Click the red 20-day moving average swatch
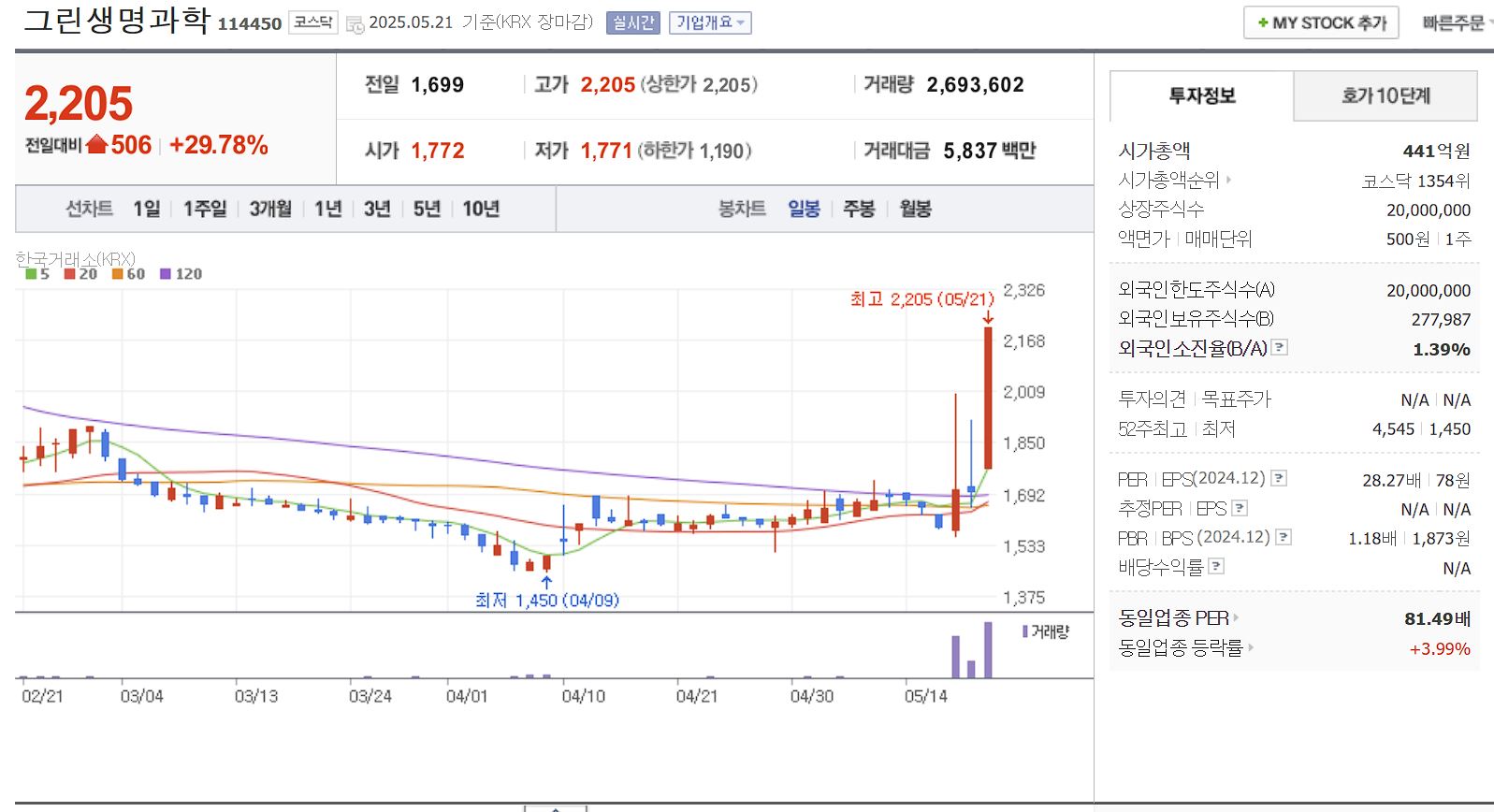Screen dimensions: 1494x812 [69, 274]
